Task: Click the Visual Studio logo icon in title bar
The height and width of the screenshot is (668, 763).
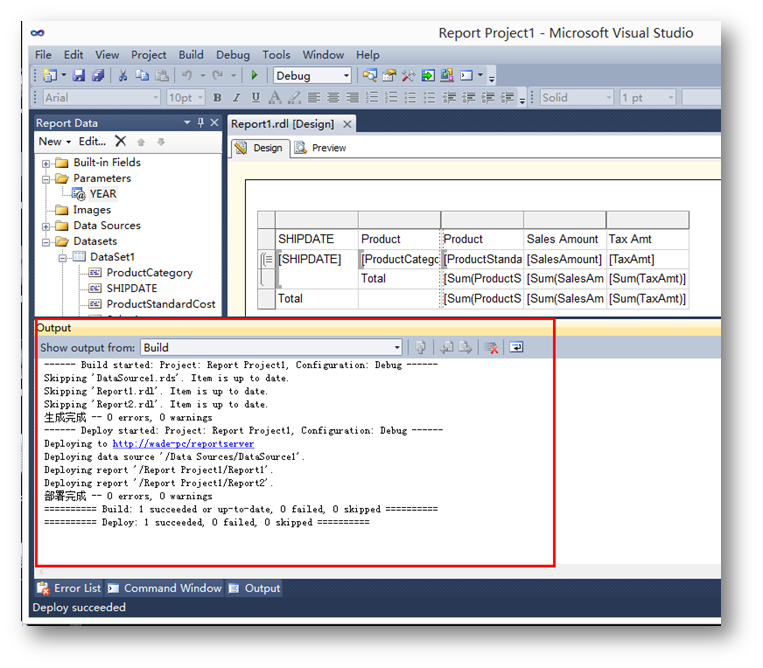Action: (37, 33)
